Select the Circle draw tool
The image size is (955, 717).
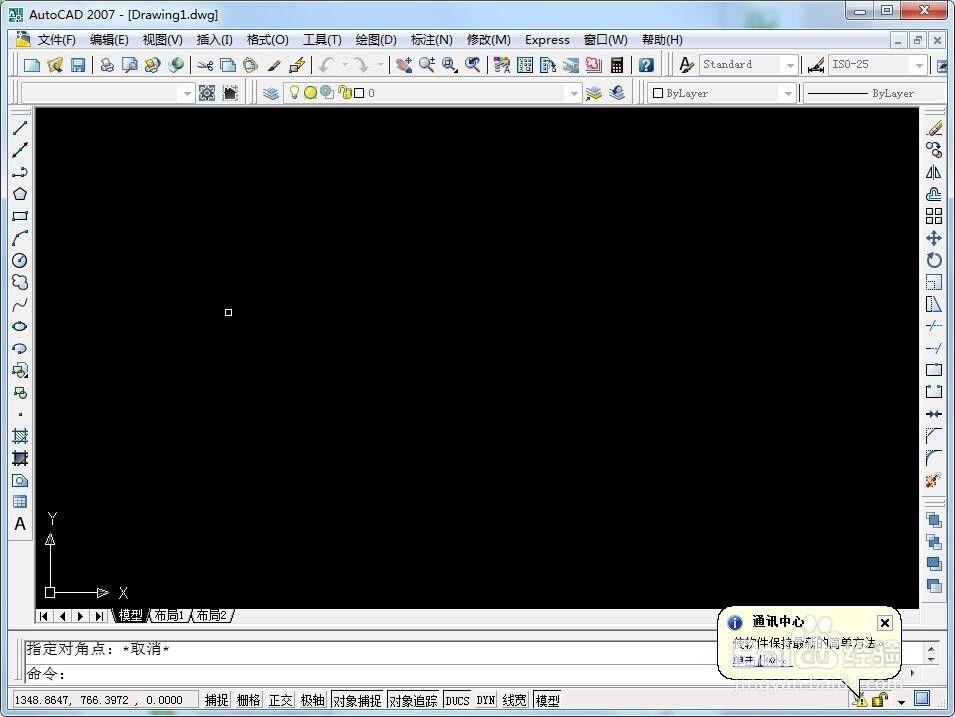click(19, 260)
